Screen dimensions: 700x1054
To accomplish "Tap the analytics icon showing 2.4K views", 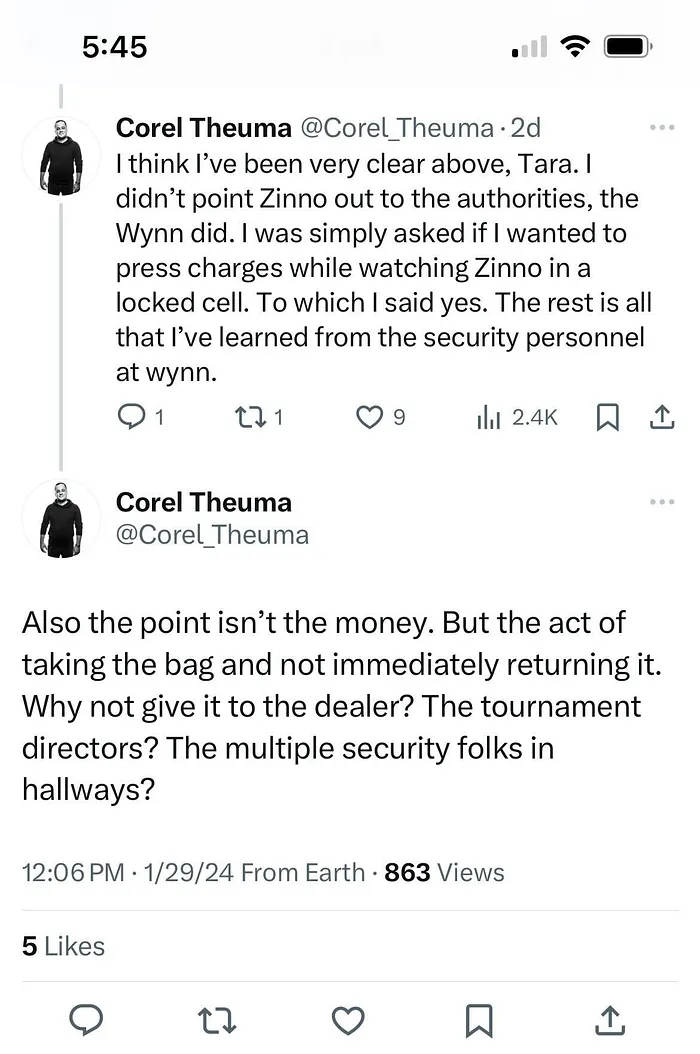I will click(490, 417).
